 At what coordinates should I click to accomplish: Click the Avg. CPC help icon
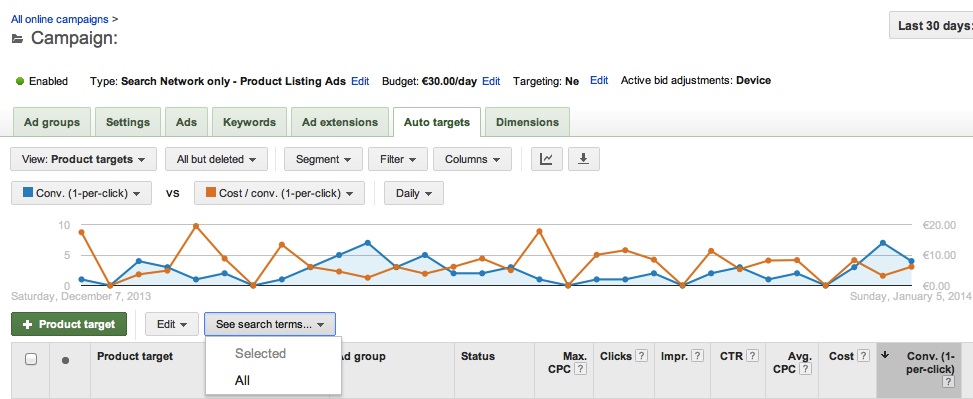click(806, 369)
